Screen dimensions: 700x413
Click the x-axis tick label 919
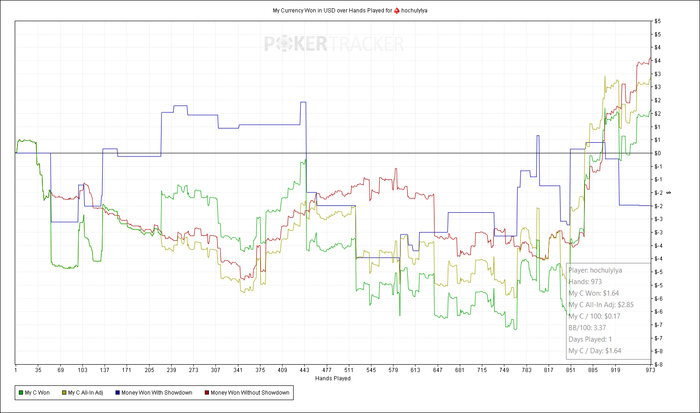click(x=616, y=370)
